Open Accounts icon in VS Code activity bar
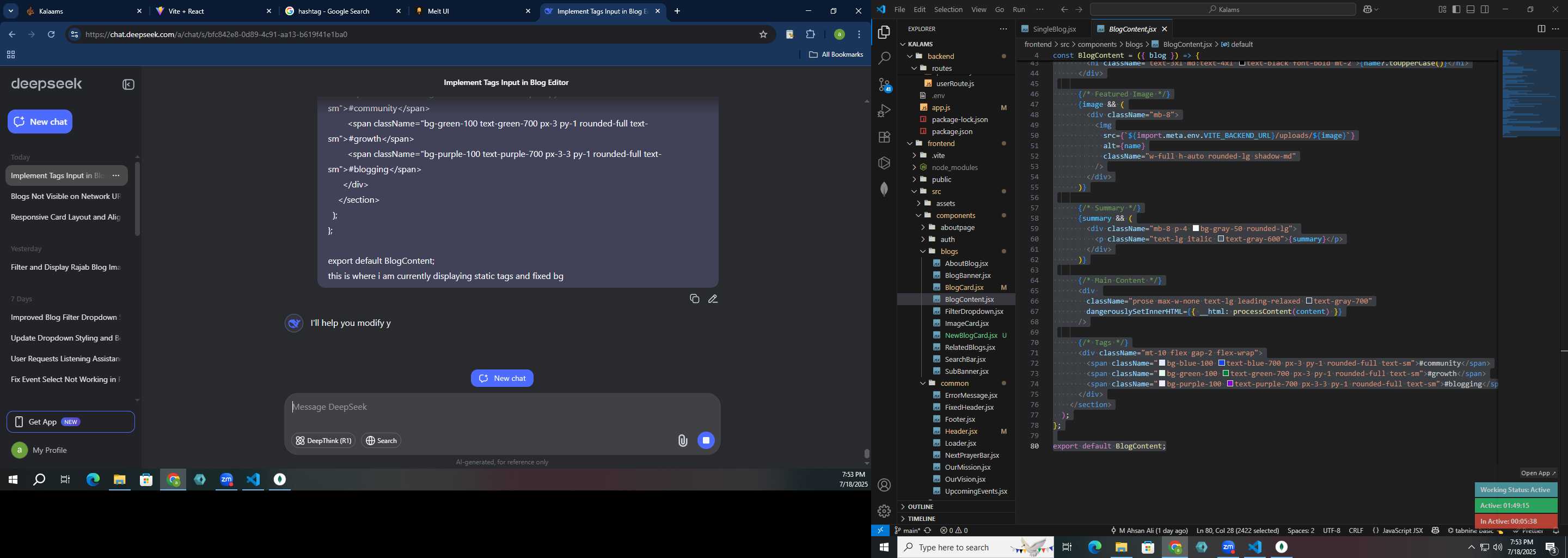 tap(884, 486)
